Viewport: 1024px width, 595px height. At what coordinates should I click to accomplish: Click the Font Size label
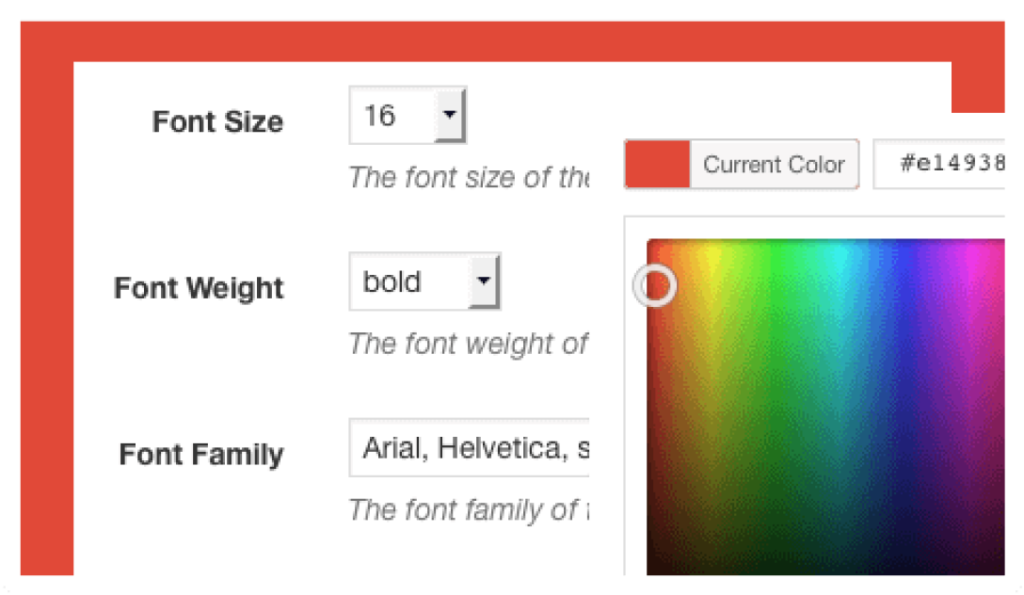click(x=217, y=122)
